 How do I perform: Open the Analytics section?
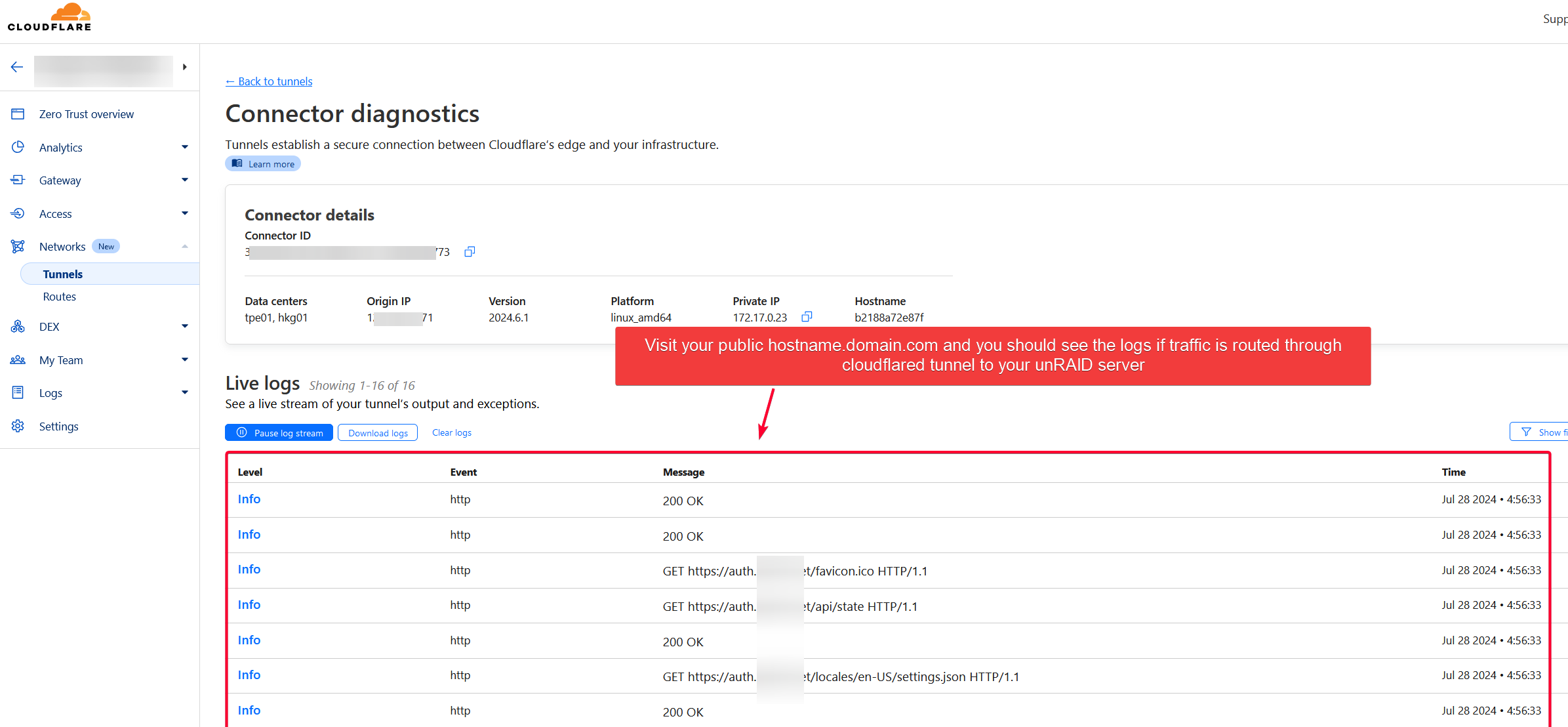tap(61, 148)
